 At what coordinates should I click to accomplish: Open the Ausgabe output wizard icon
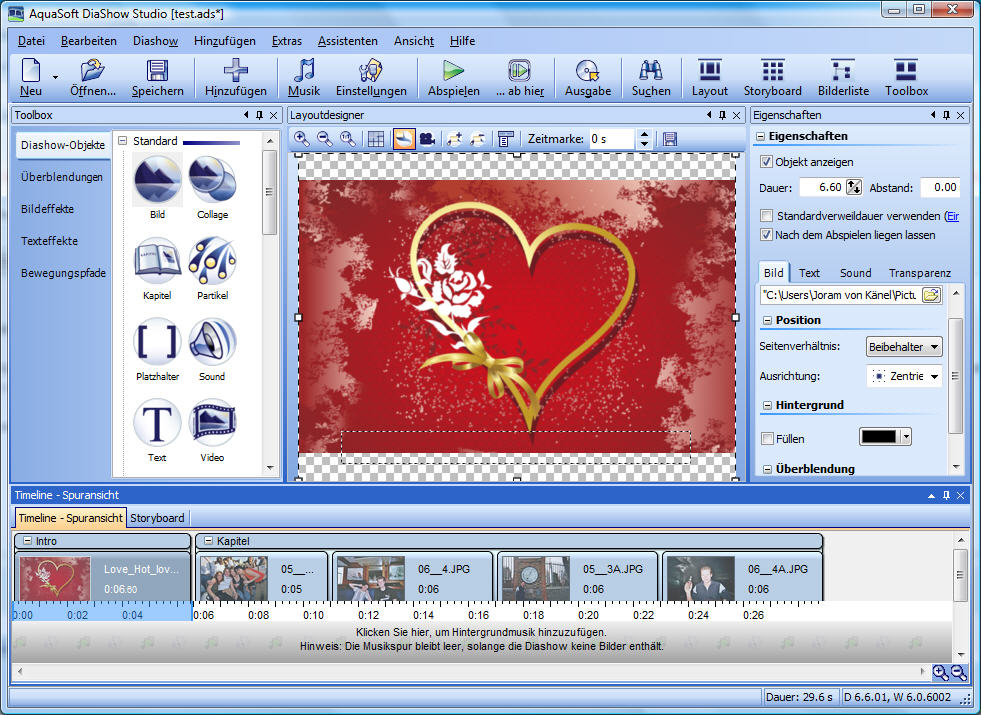587,71
